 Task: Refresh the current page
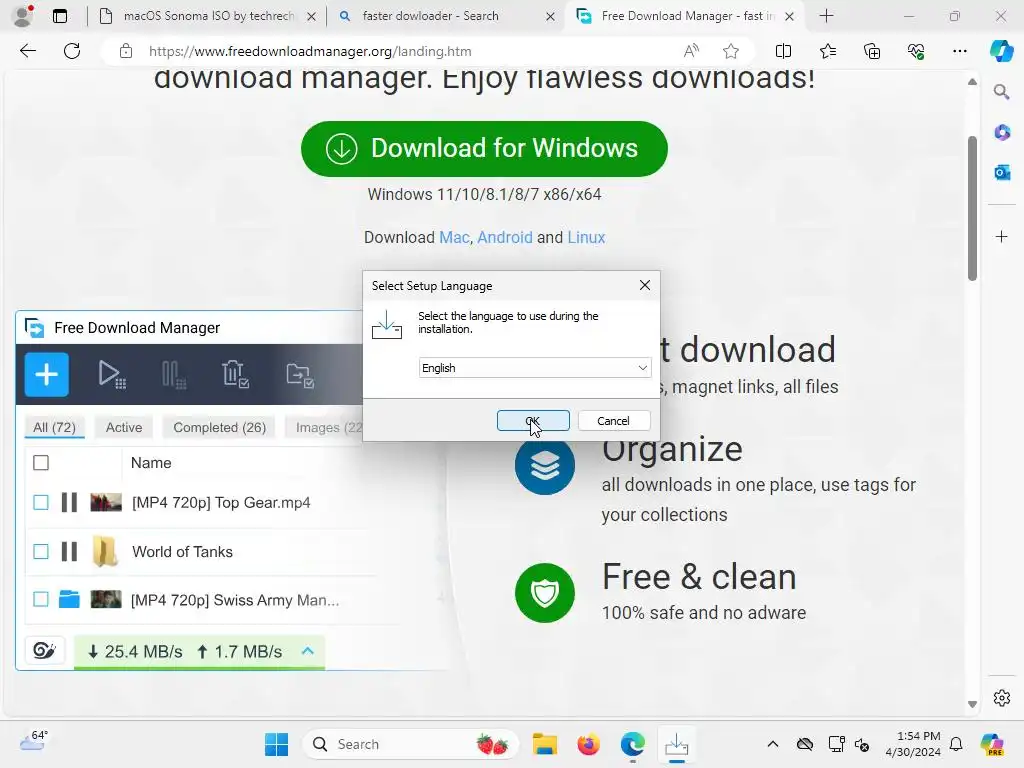pyautogui.click(x=72, y=51)
